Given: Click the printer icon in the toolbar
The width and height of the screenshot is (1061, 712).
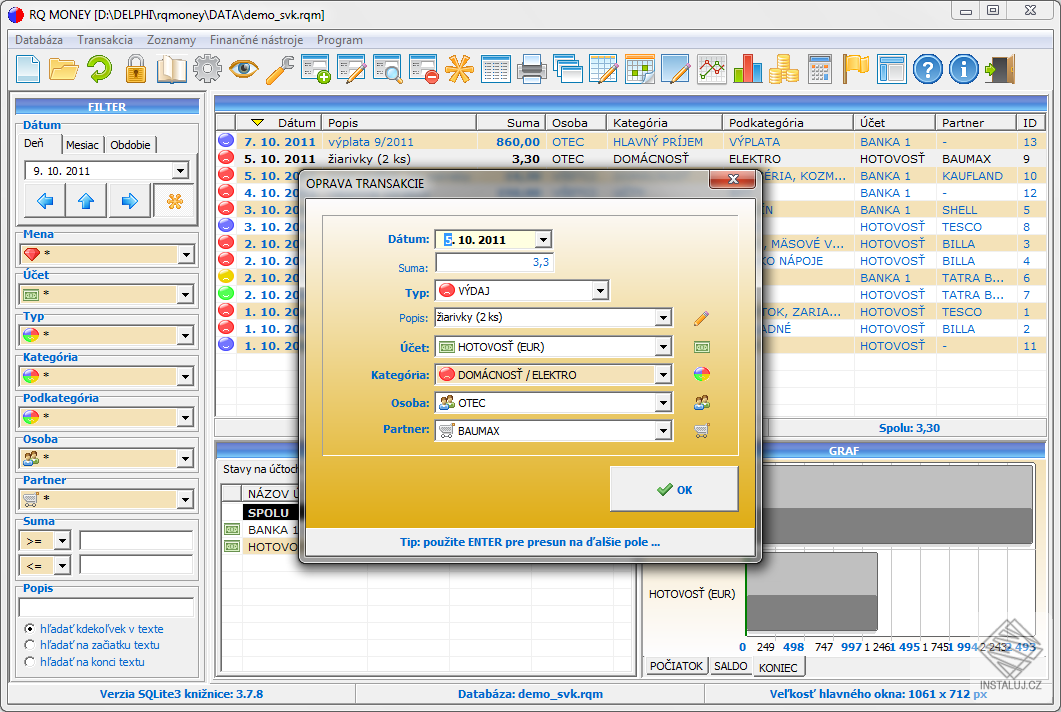Looking at the screenshot, I should (532, 69).
